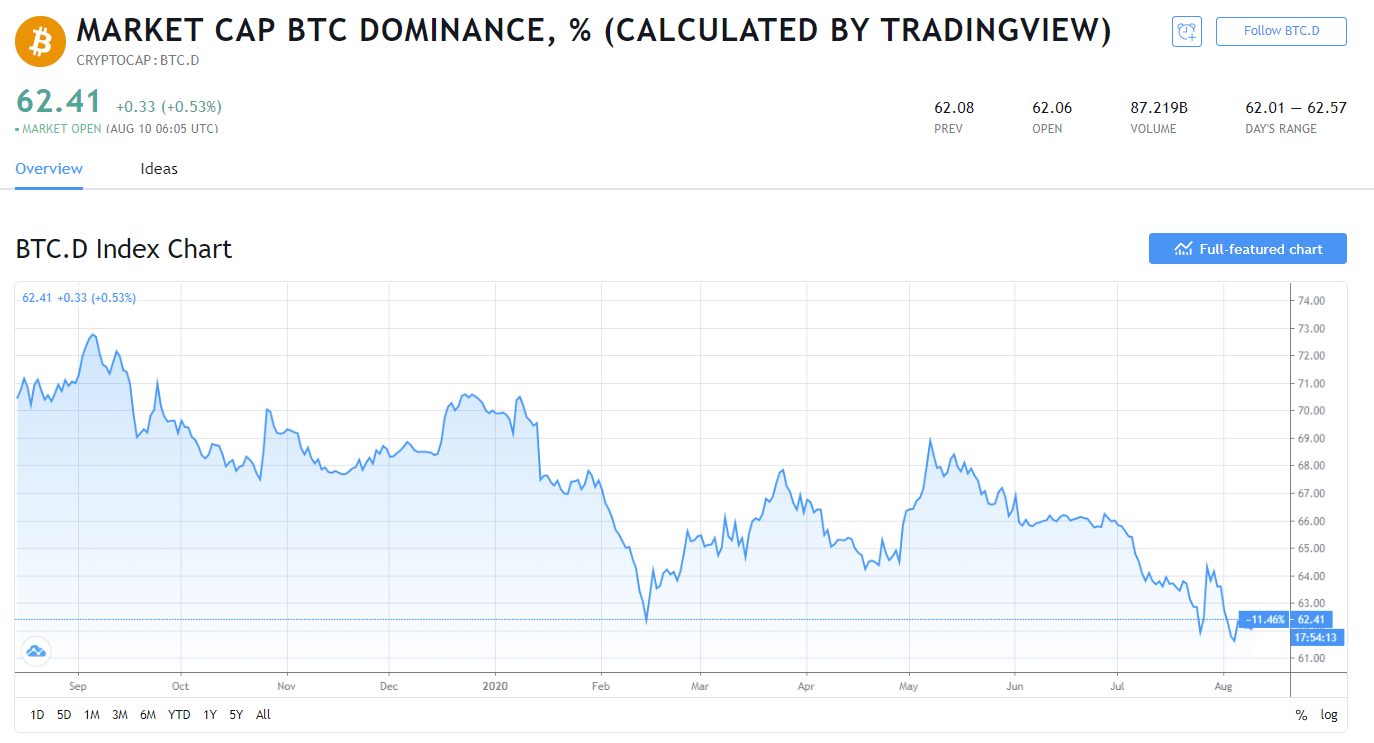Click the CRYPTOCAP:BTC.D symbol text
The height and width of the screenshot is (743, 1374).
pos(137,60)
